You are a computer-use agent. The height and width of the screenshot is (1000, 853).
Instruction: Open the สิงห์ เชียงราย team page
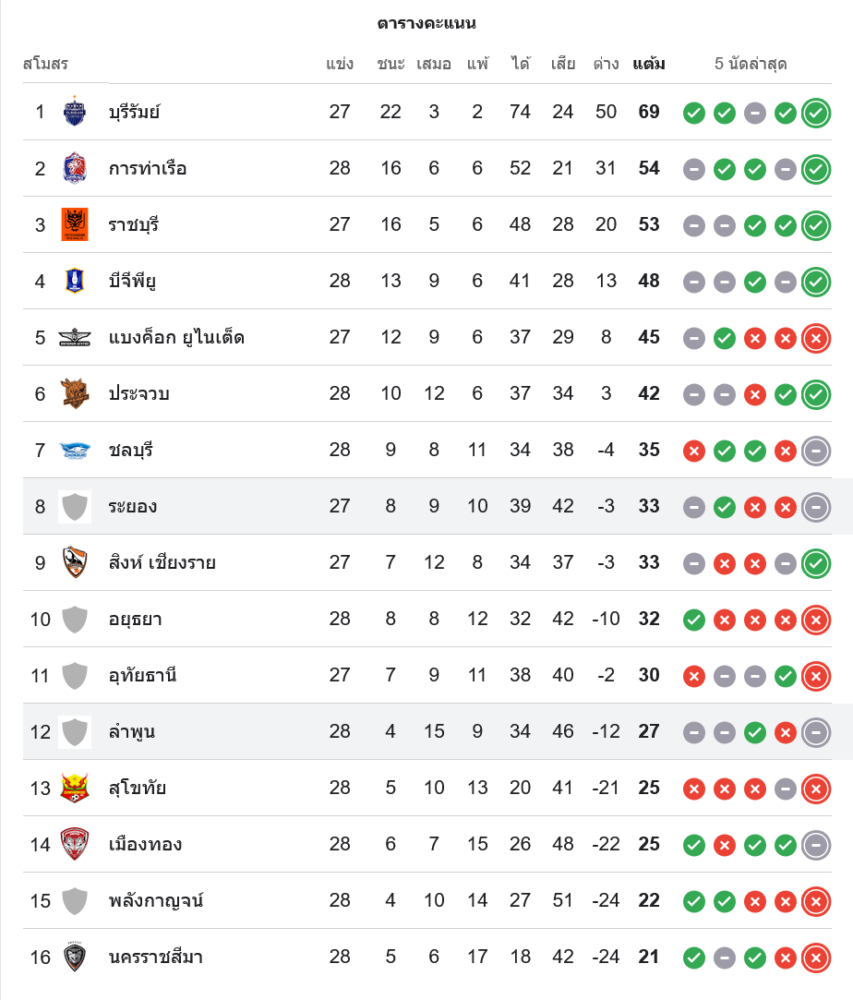(162, 563)
